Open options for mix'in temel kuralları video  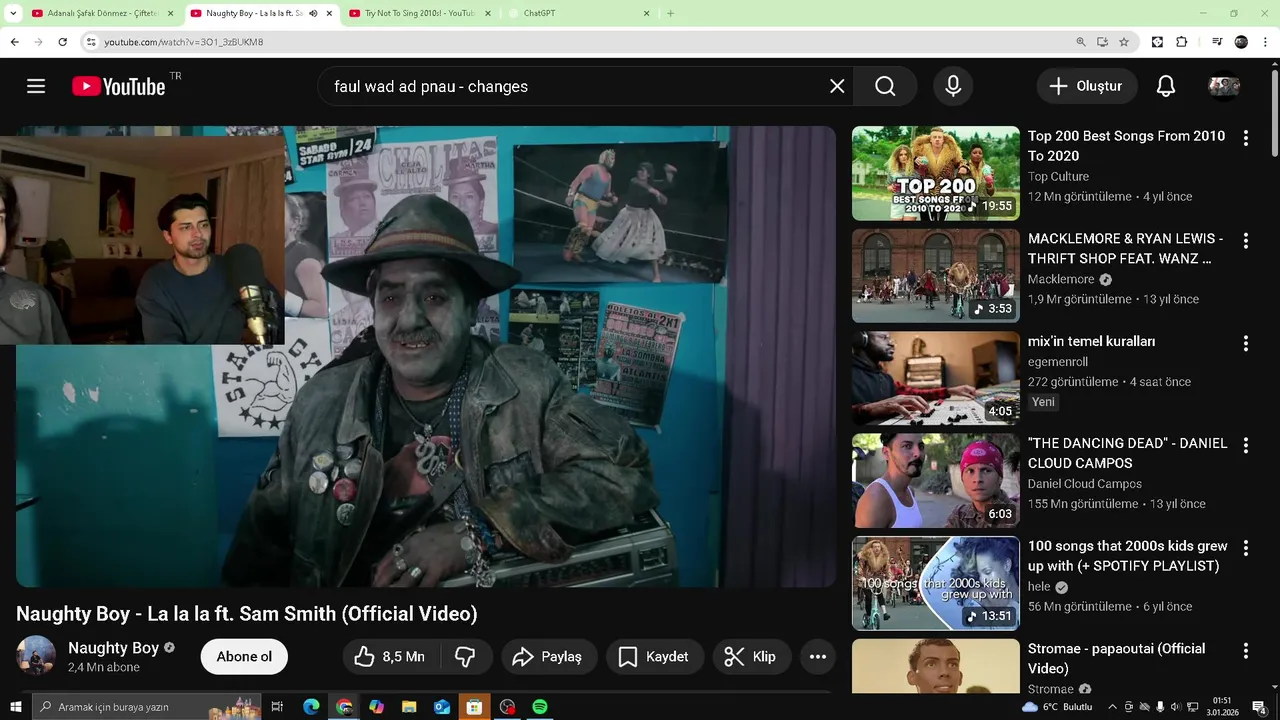tap(1246, 343)
